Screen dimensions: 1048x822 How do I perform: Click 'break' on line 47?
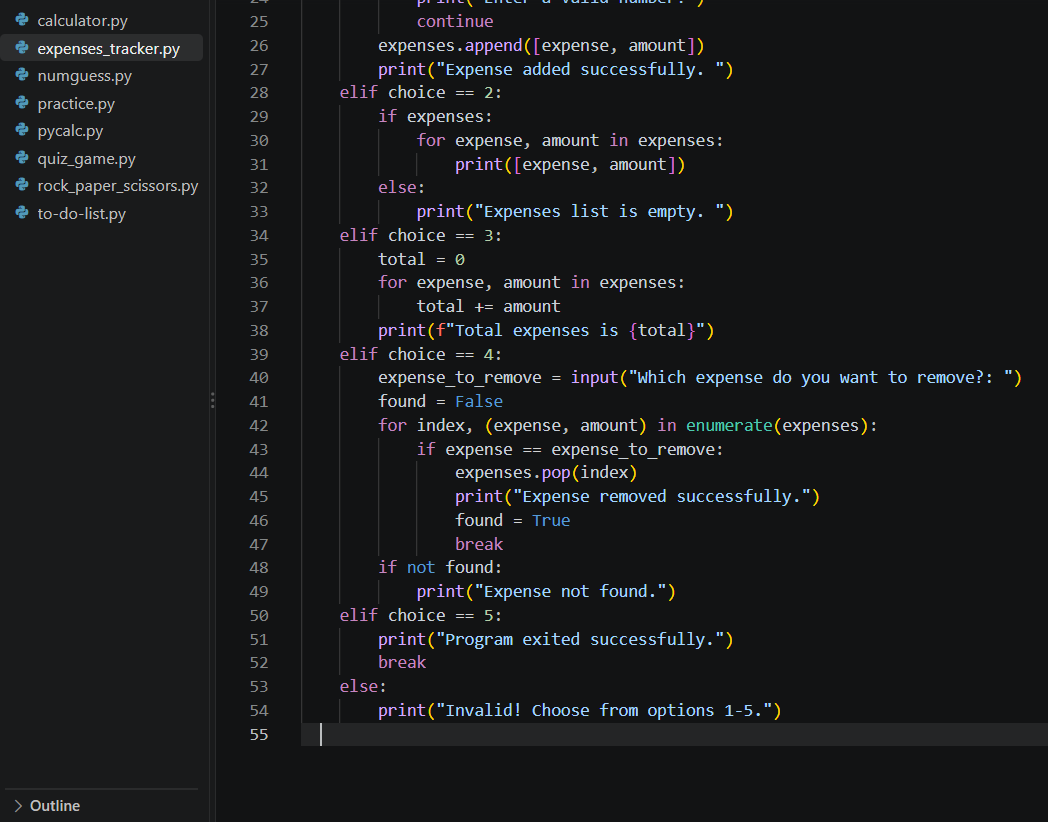click(x=479, y=545)
